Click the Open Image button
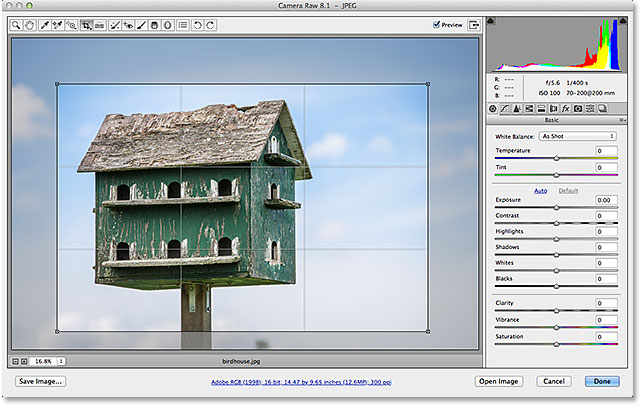 click(498, 381)
